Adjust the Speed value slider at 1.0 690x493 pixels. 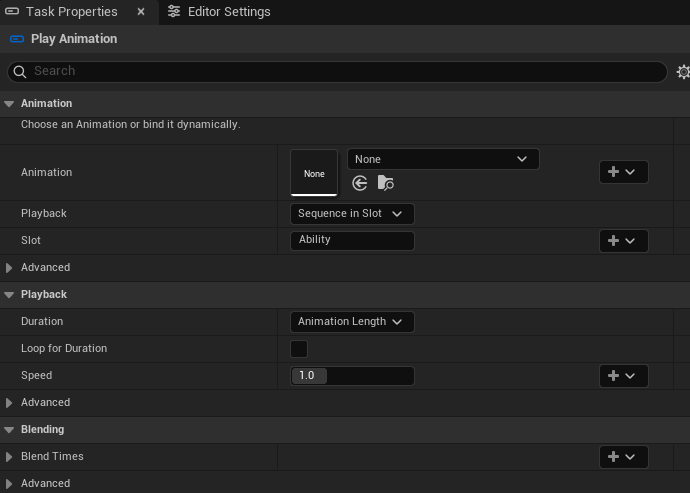point(352,376)
